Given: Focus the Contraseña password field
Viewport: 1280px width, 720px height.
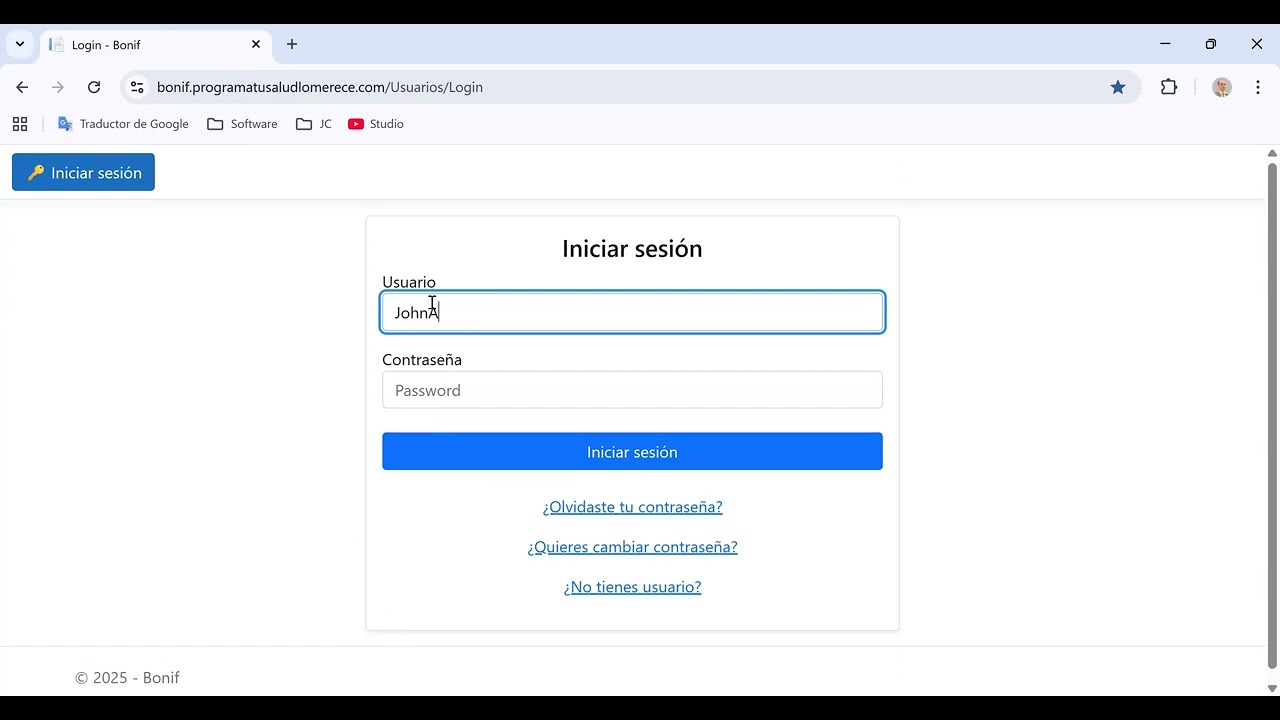Looking at the screenshot, I should coord(632,390).
